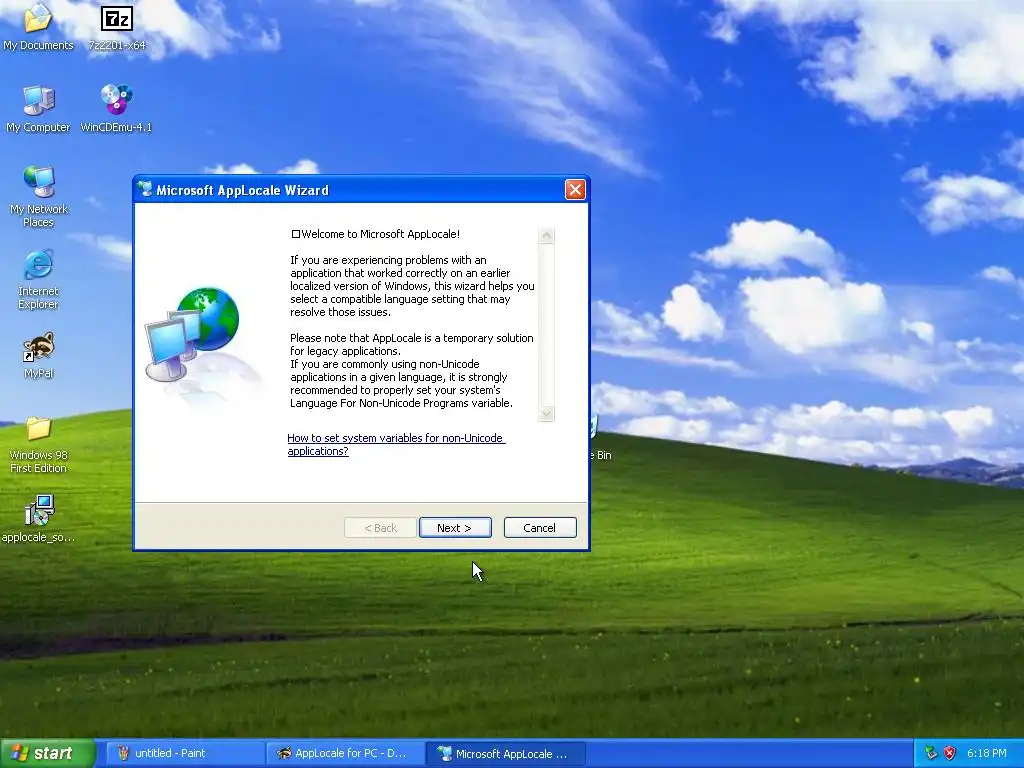Click the network connection tray icon
This screenshot has height=768, width=1024.
(x=931, y=753)
